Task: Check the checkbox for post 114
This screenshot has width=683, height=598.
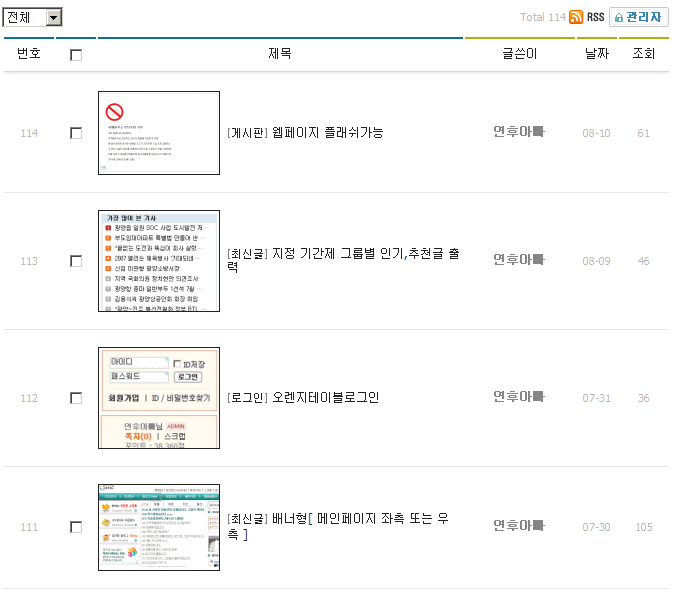Action: click(x=76, y=133)
